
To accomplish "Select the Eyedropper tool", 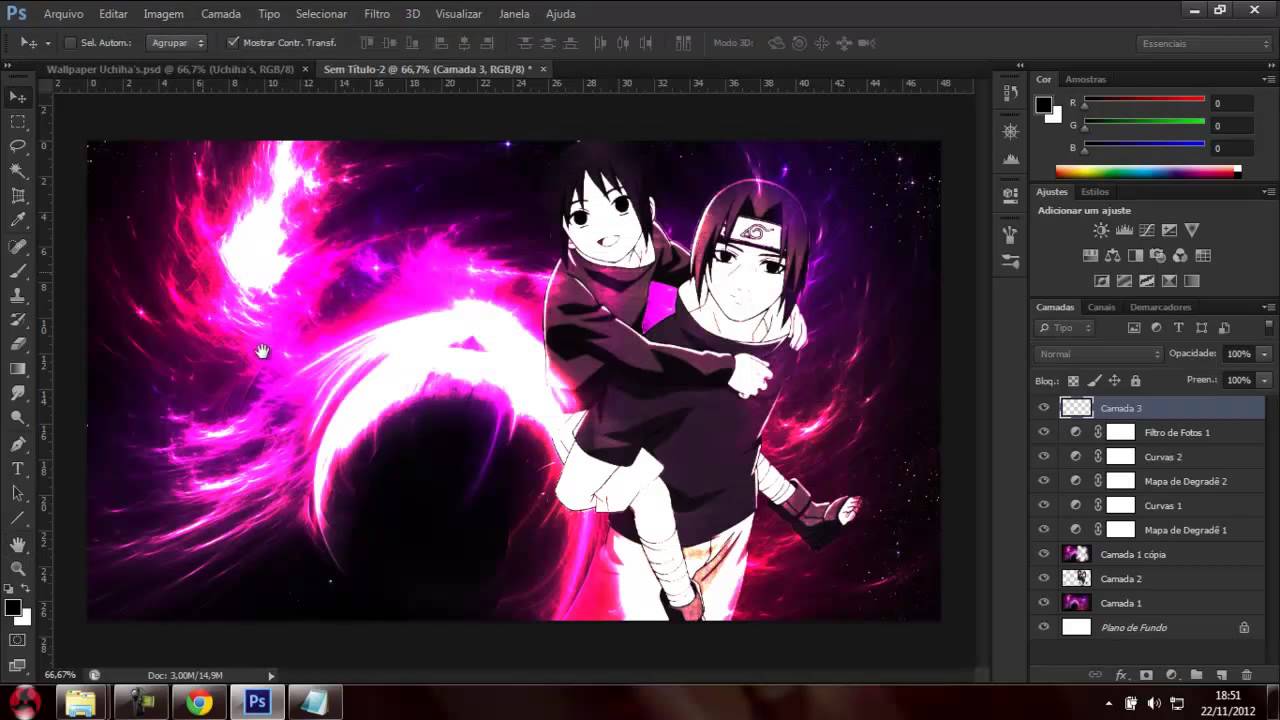I will (x=18, y=221).
